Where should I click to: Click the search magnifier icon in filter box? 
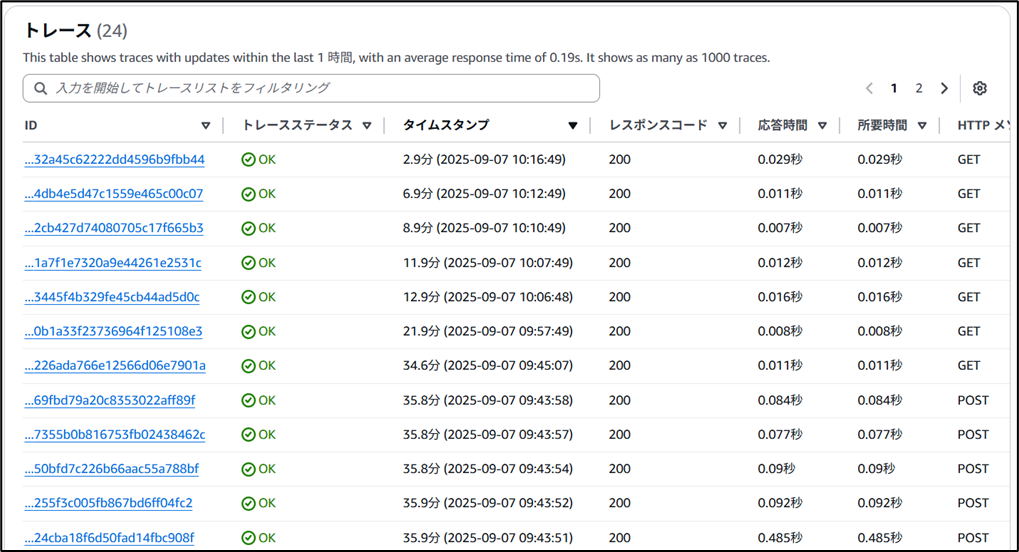[x=41, y=88]
